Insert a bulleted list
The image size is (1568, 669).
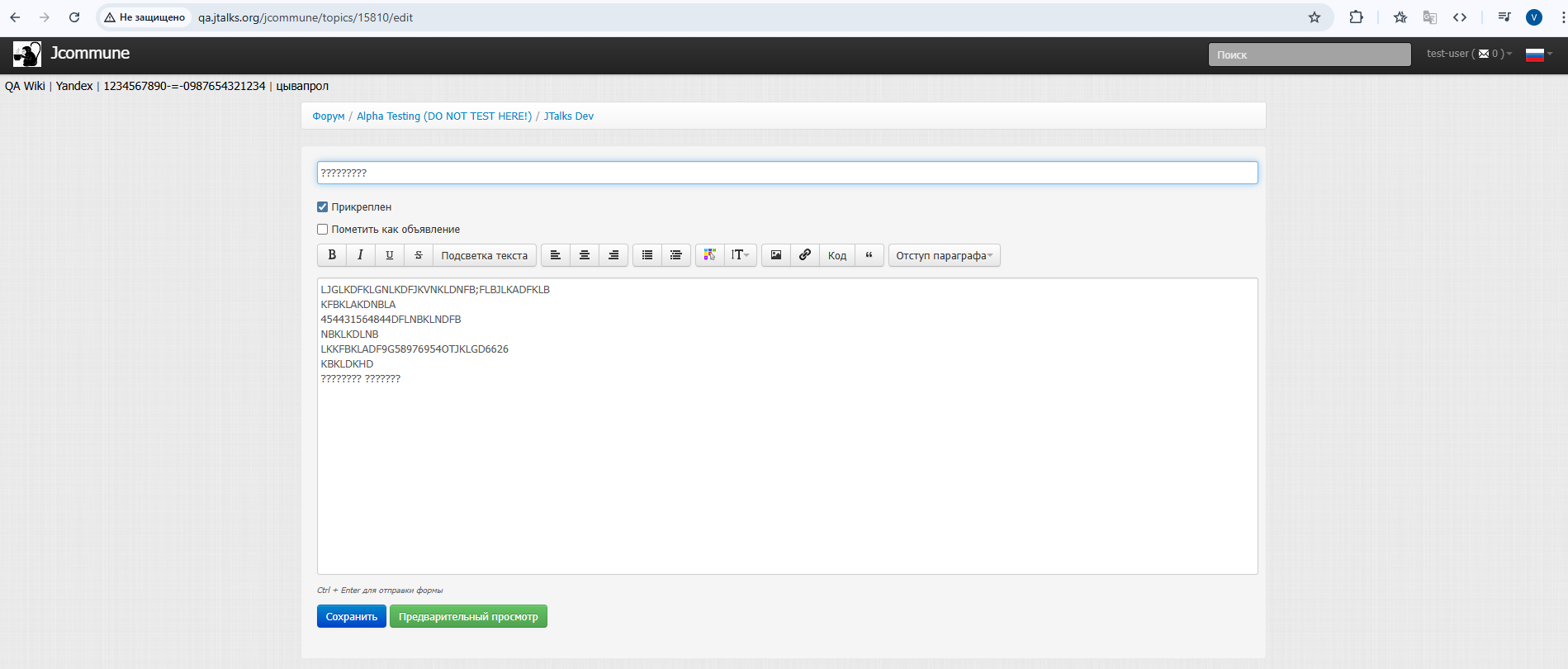pos(647,255)
